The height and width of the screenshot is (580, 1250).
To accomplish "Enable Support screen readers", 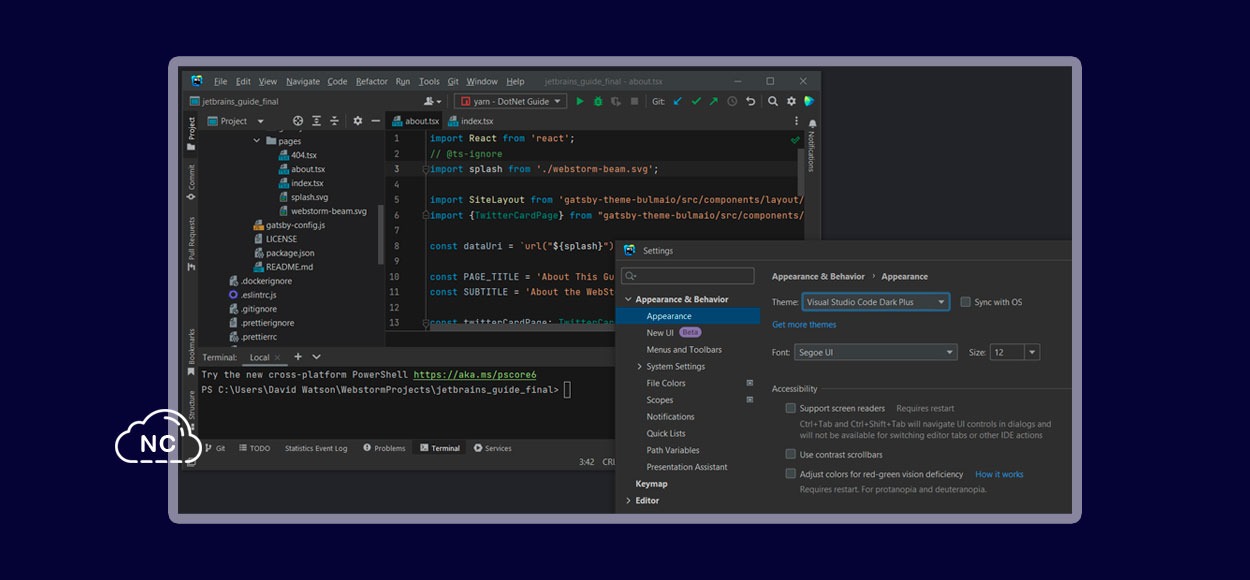I will tap(791, 408).
